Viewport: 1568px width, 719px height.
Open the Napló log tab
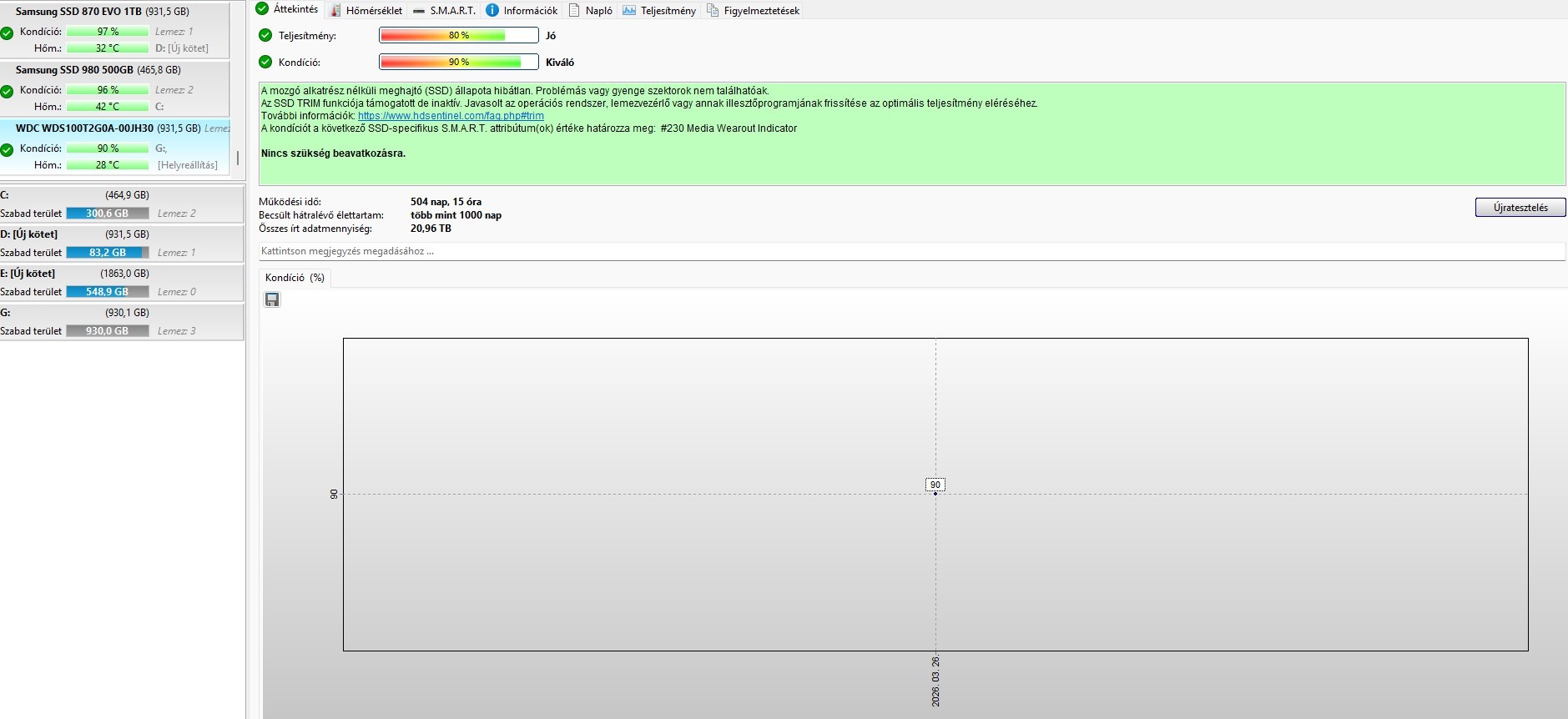pyautogui.click(x=590, y=10)
